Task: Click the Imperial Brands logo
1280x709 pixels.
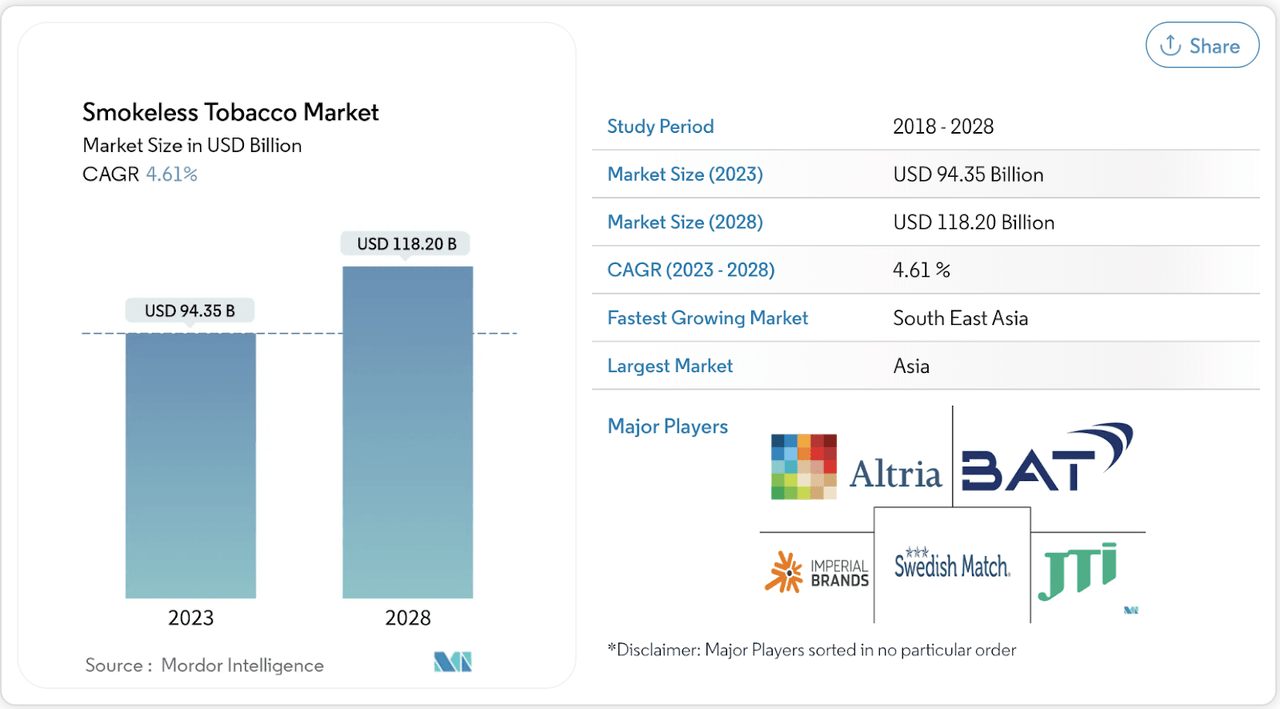Action: pyautogui.click(x=817, y=570)
